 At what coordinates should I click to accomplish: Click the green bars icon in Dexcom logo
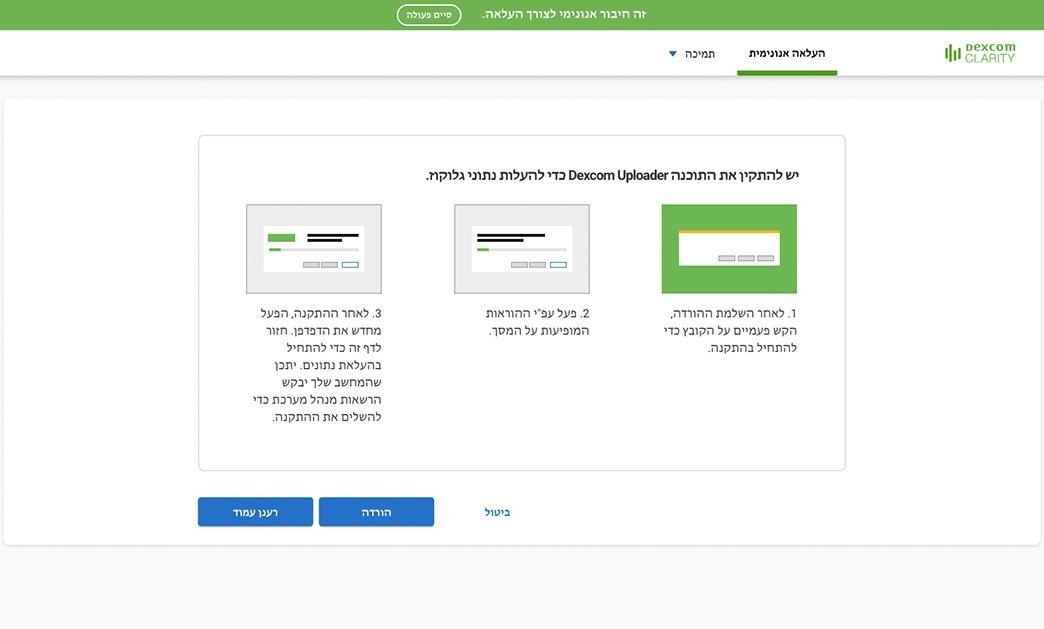[x=952, y=53]
